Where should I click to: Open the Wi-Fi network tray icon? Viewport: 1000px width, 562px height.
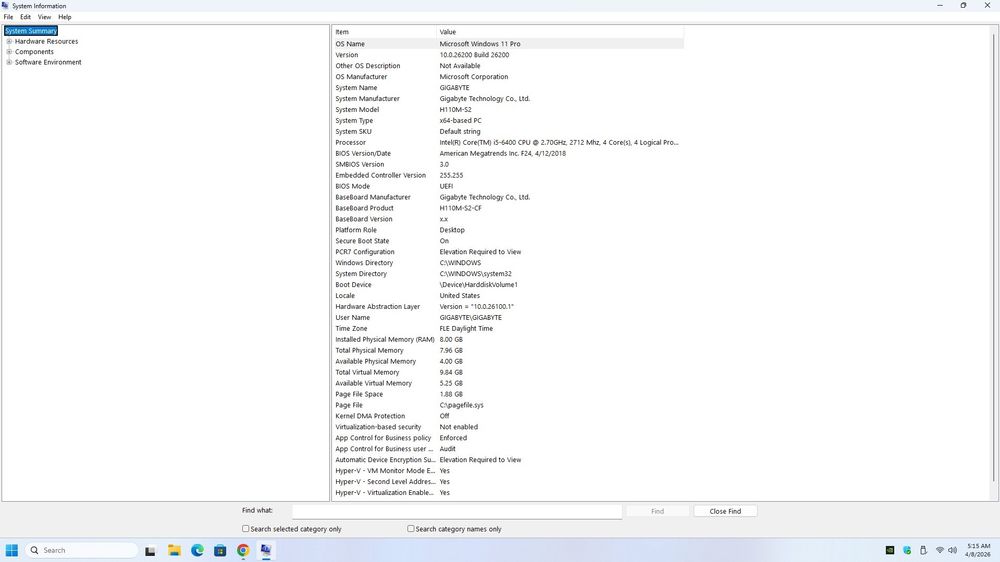click(939, 550)
